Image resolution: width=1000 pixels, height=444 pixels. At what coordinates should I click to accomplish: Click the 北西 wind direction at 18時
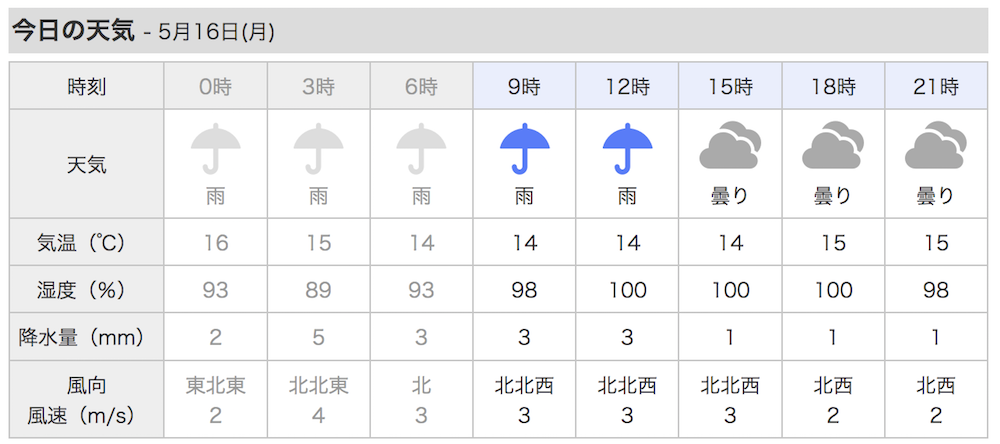point(833,385)
